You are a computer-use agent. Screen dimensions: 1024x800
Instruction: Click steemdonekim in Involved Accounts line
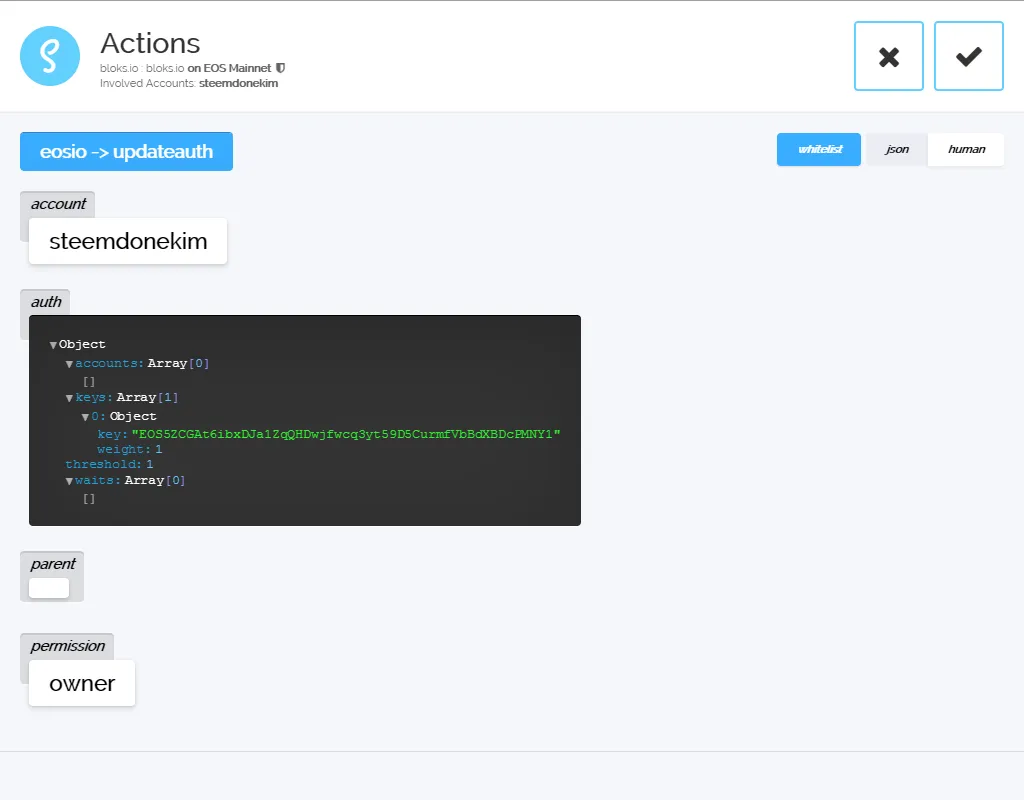pos(238,84)
